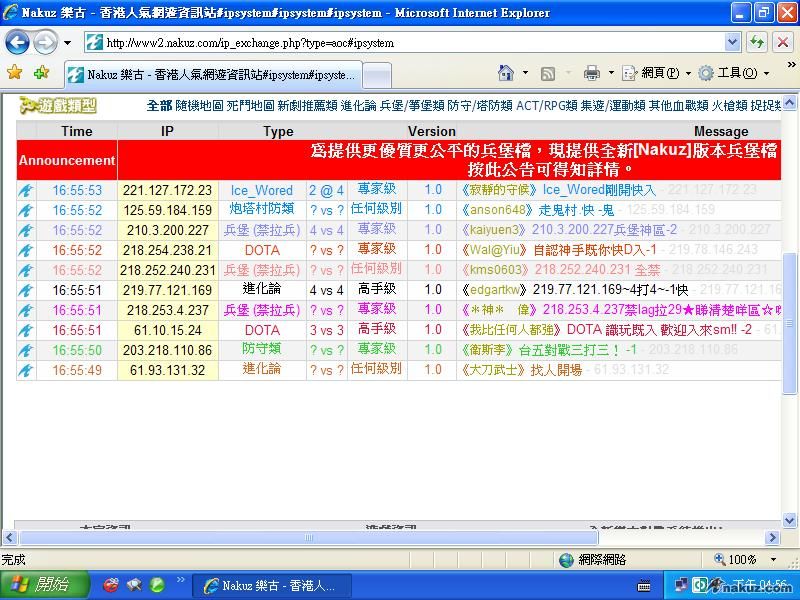Screen dimensions: 800x600
Task: Switch to the Nakuz 樂古 browser tab
Action: click(210, 75)
